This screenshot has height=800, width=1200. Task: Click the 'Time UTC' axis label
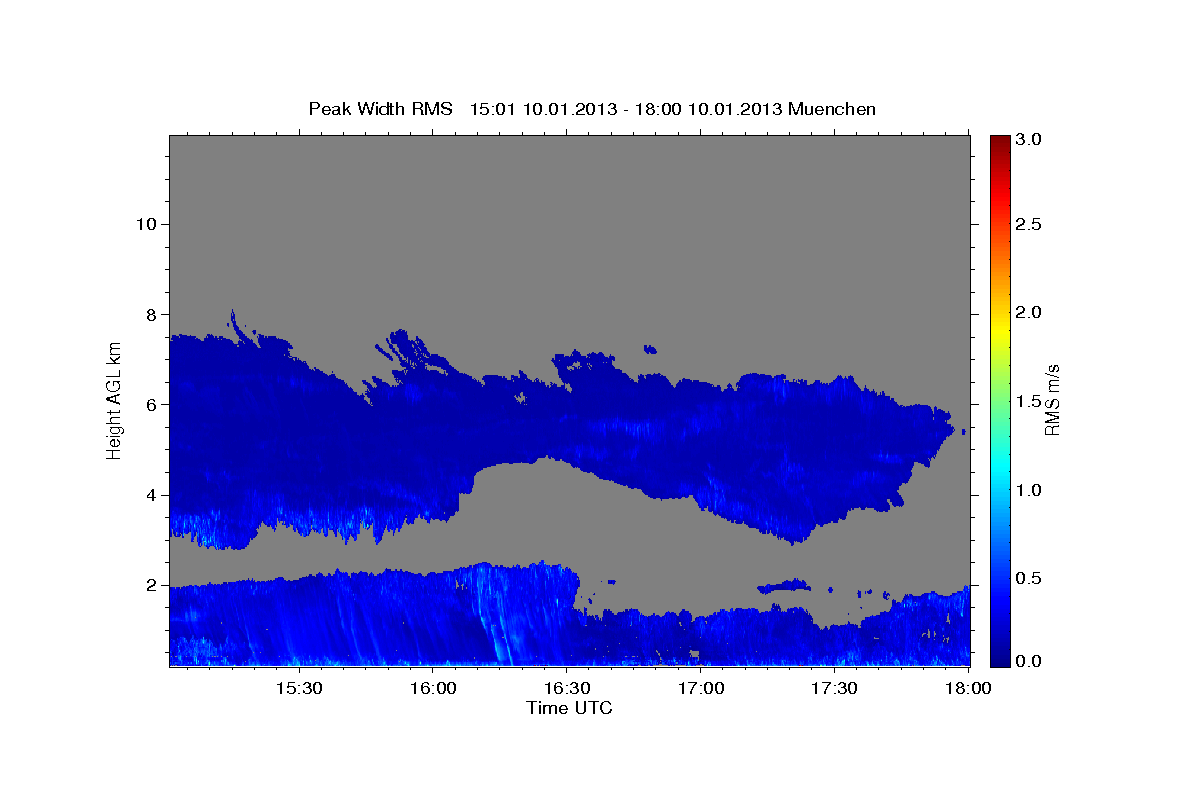(x=569, y=708)
